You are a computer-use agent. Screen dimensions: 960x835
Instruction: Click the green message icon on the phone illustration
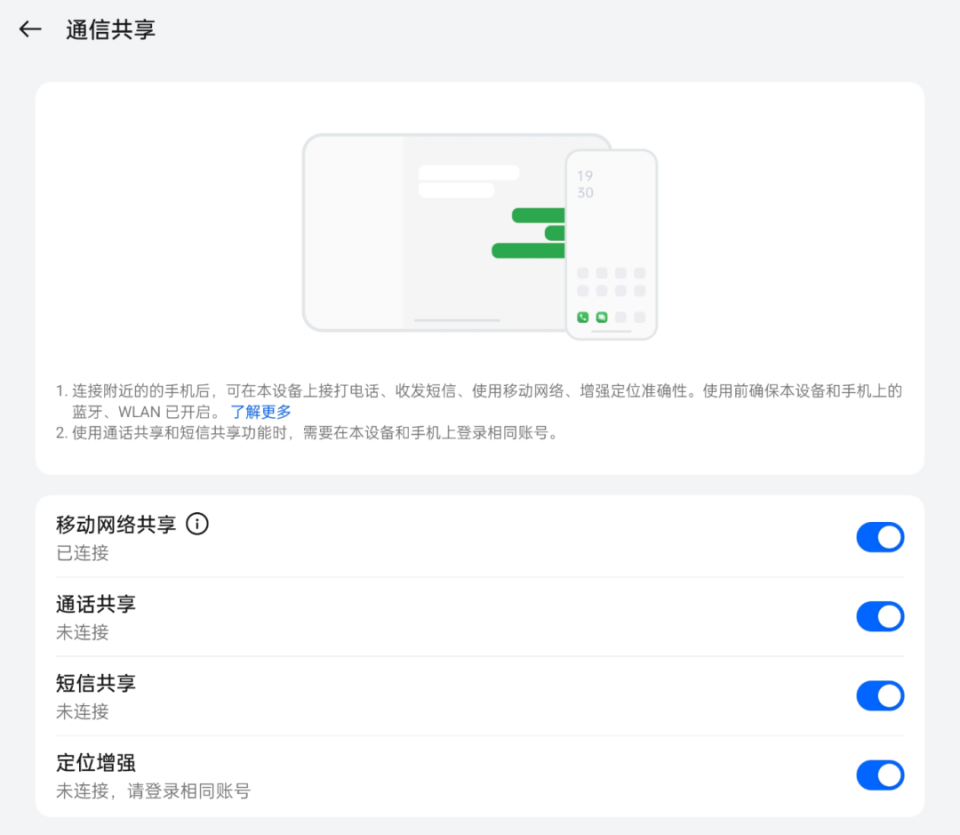[603, 317]
